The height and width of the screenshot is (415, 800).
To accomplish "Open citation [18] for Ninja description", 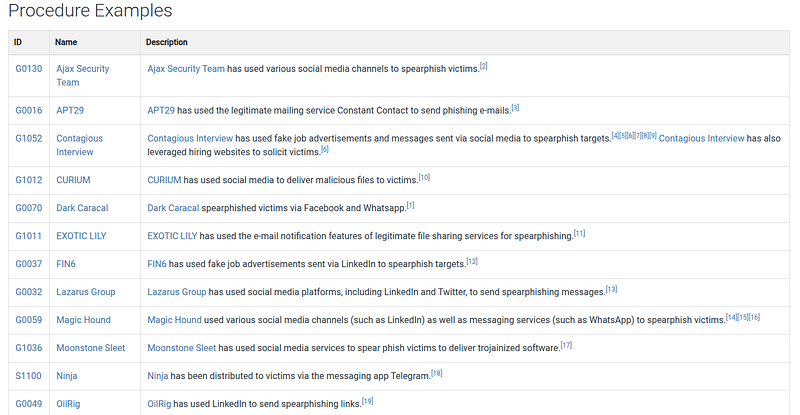I will click(x=437, y=373).
